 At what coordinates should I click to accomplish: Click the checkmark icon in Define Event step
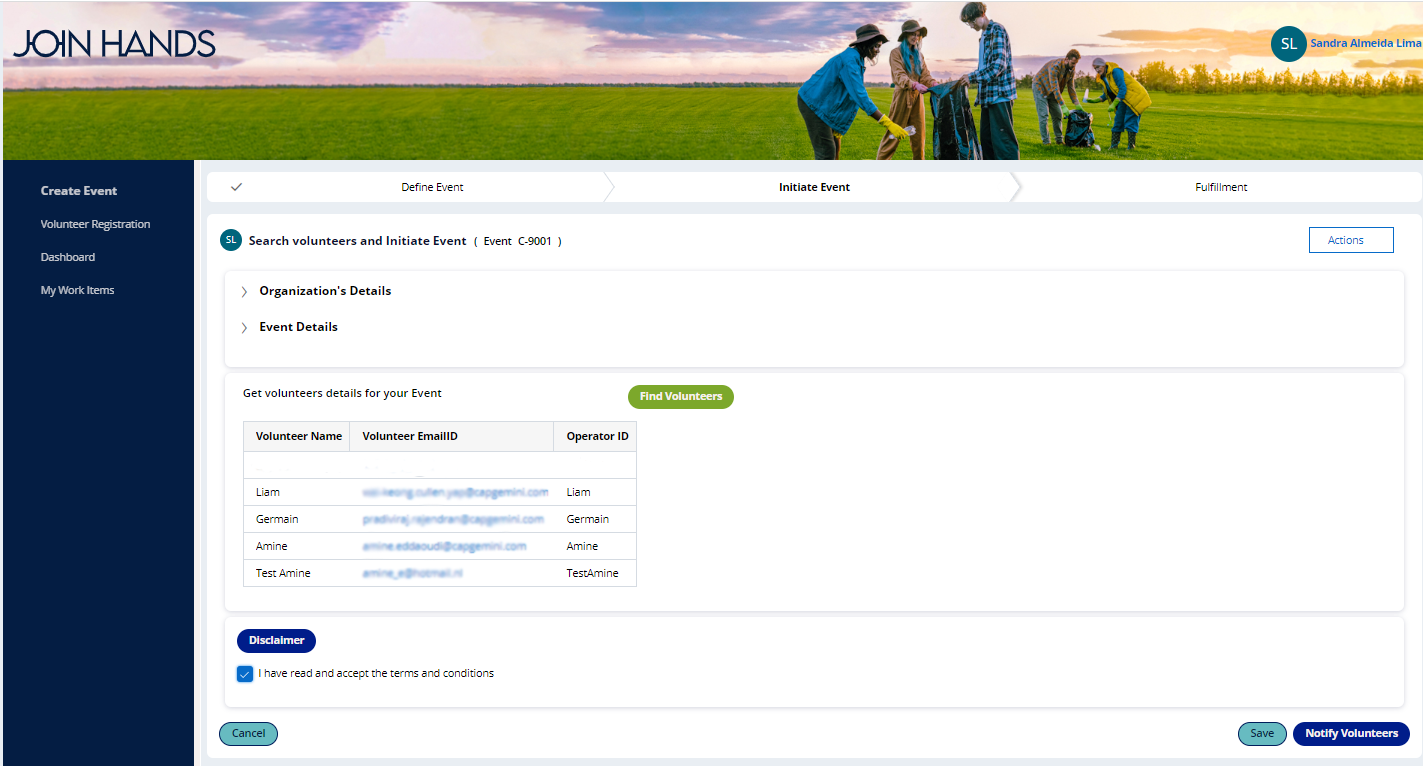tap(236, 187)
